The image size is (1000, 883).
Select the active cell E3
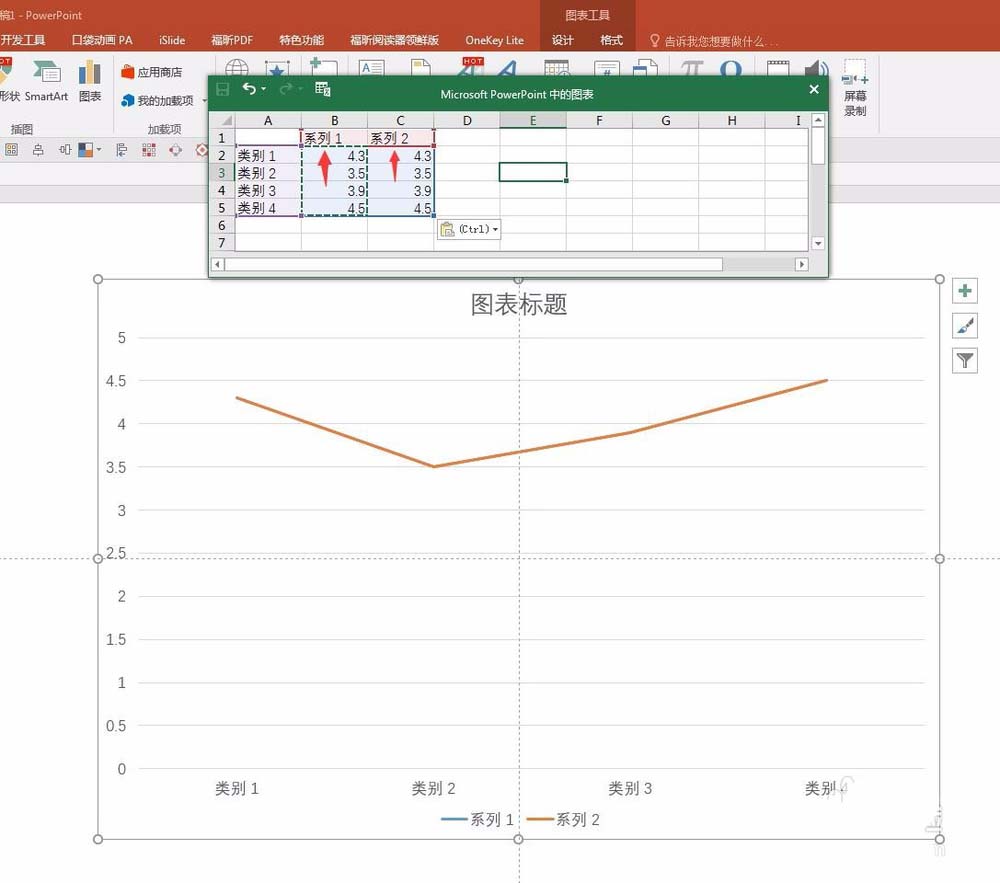point(533,172)
